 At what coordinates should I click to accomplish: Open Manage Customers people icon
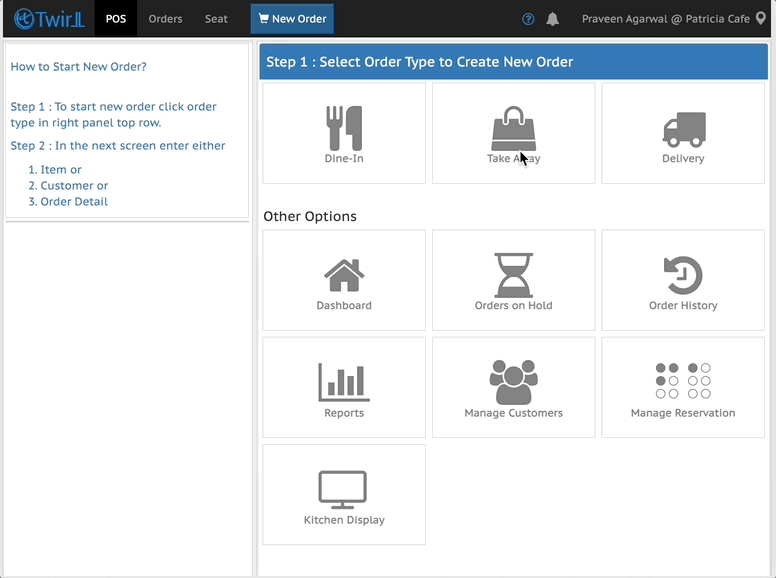[x=513, y=382]
